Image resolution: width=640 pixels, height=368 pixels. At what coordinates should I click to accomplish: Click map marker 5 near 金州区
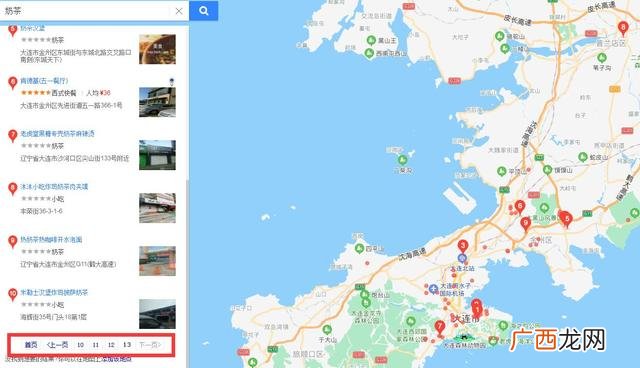pyautogui.click(x=567, y=219)
